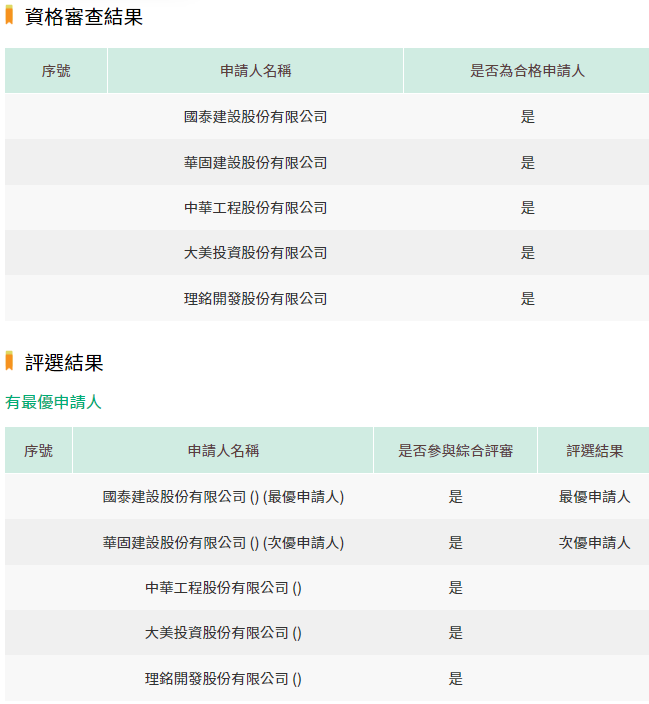Select 中華工程股份有限公司 in the qualification table
This screenshot has height=704, width=649.
coord(256,208)
